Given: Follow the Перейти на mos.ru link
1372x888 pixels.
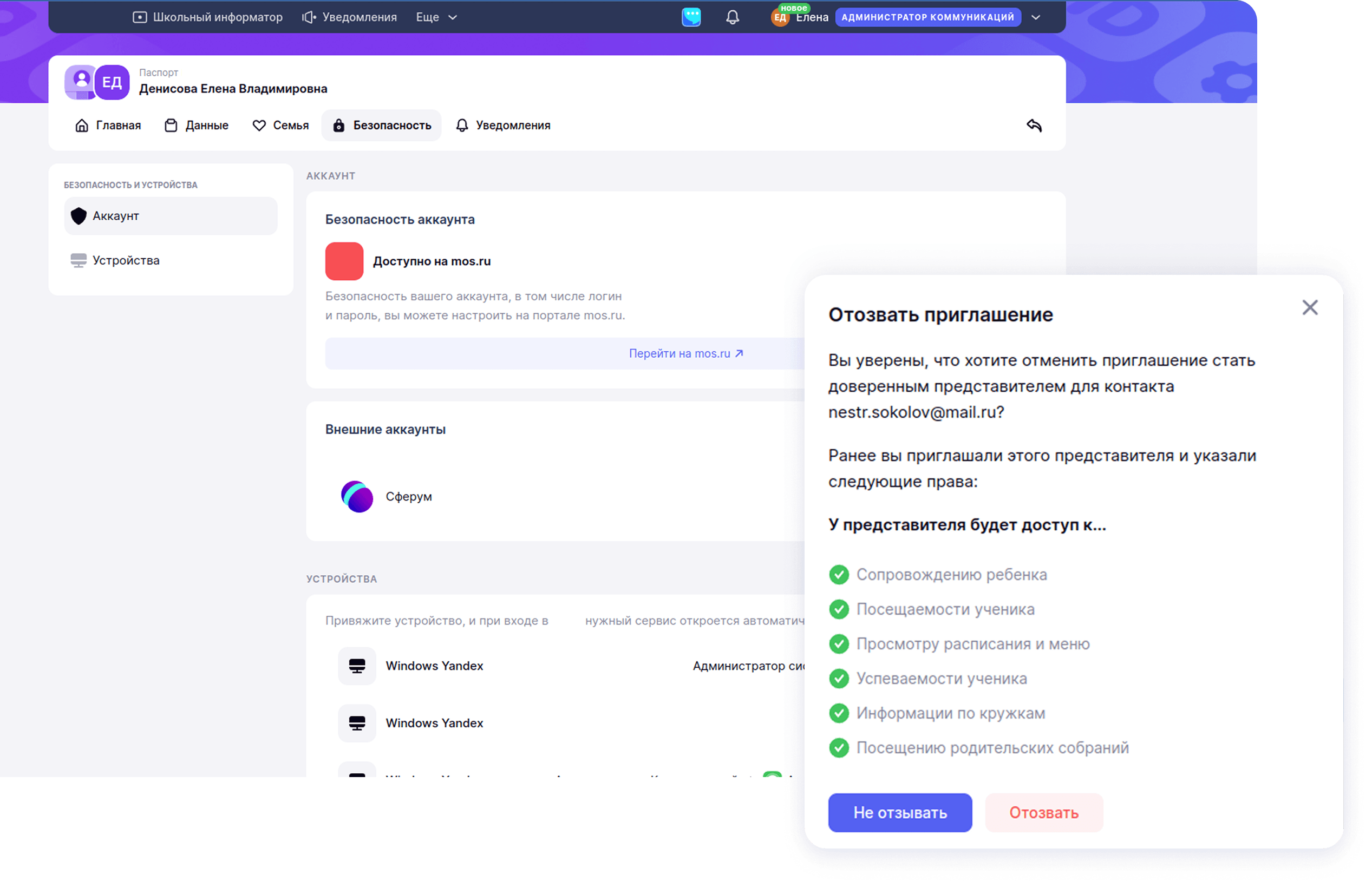Looking at the screenshot, I should (685, 353).
